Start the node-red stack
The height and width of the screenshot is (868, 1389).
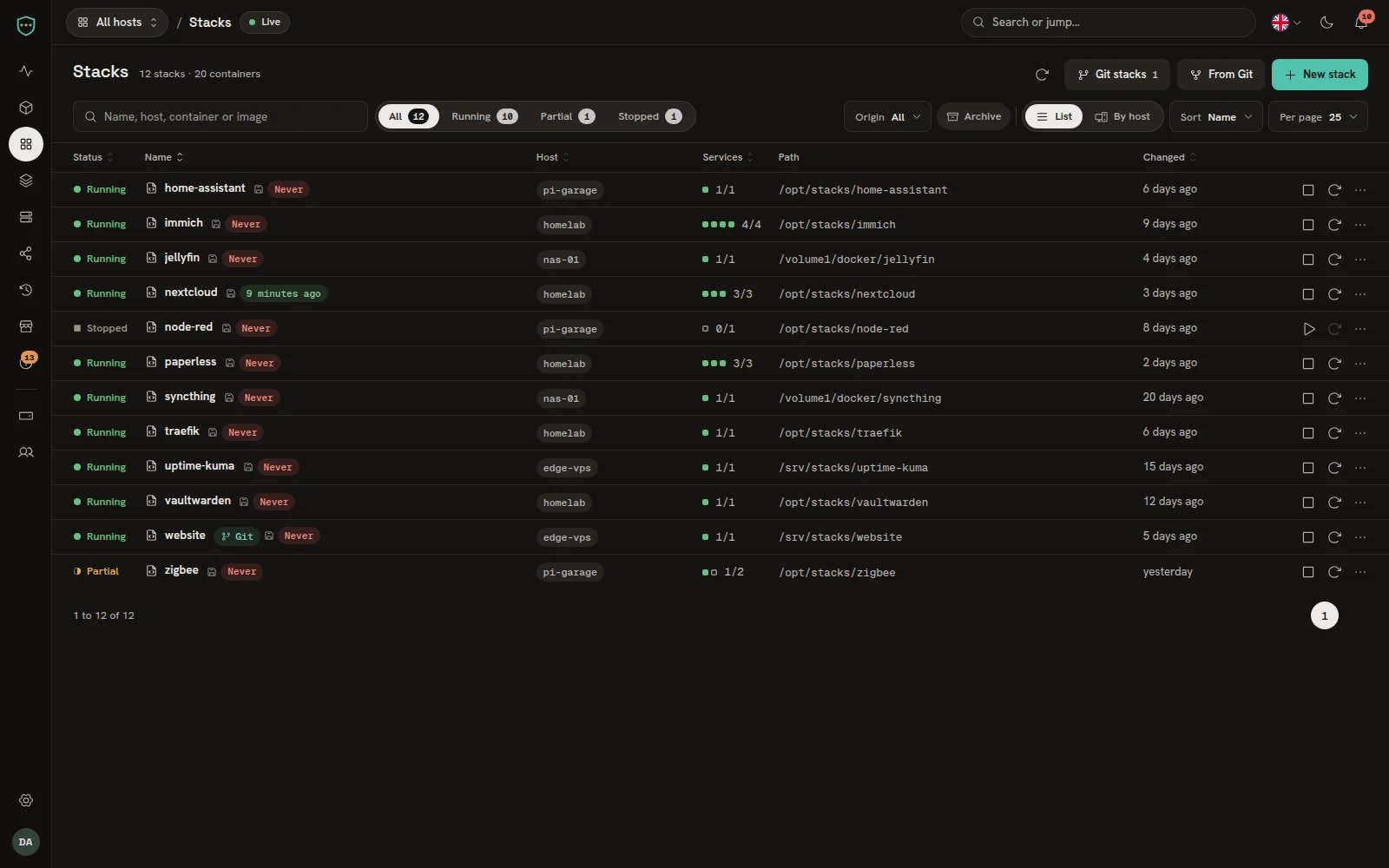(x=1308, y=329)
